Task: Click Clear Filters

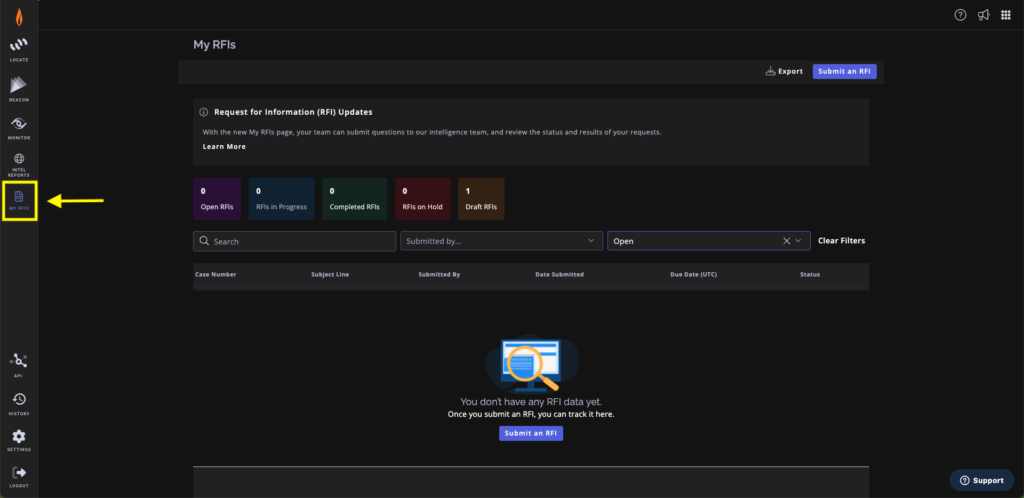Action: (x=841, y=241)
